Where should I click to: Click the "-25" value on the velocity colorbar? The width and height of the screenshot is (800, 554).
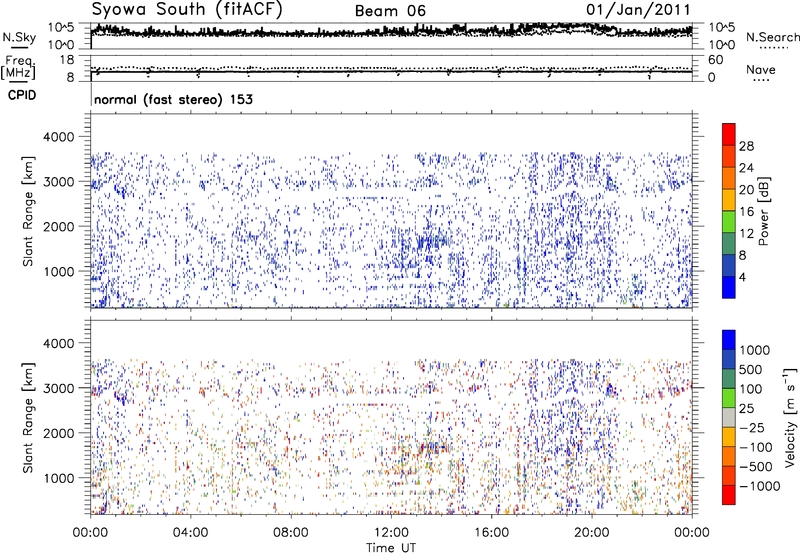[752, 427]
